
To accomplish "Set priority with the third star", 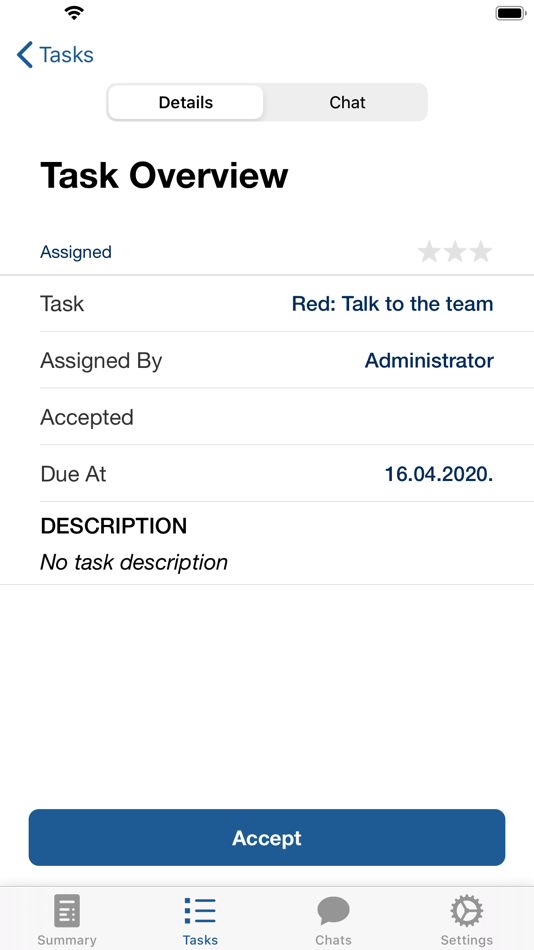I will (x=481, y=251).
